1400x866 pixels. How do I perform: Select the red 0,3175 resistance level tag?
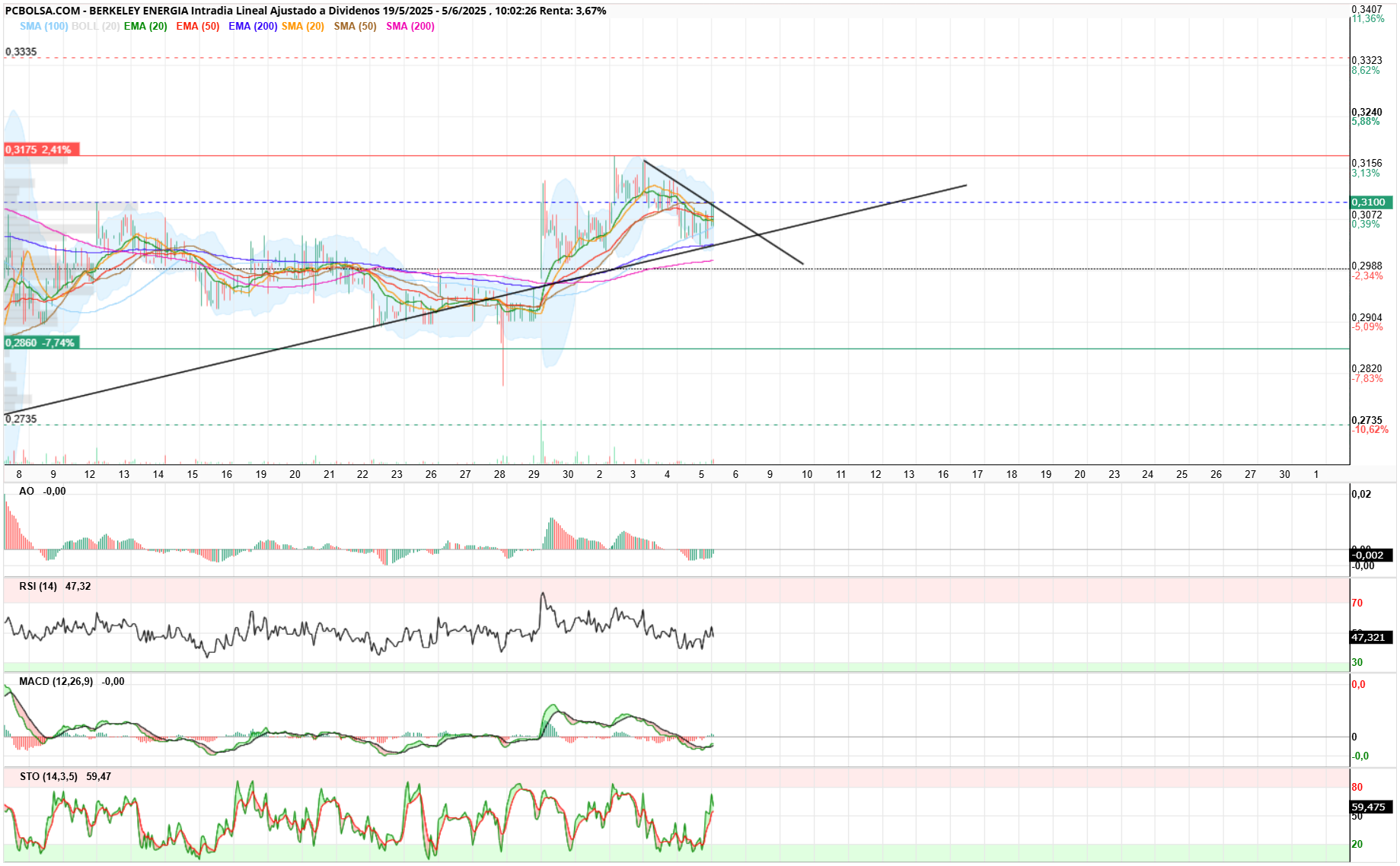pos(41,149)
